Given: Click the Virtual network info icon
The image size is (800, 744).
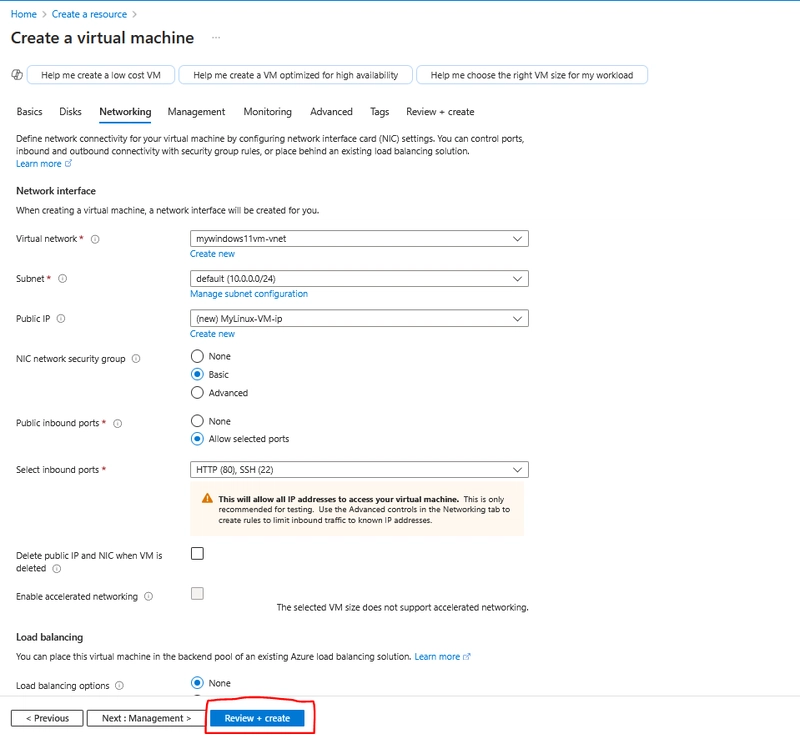Looking at the screenshot, I should click(95, 239).
